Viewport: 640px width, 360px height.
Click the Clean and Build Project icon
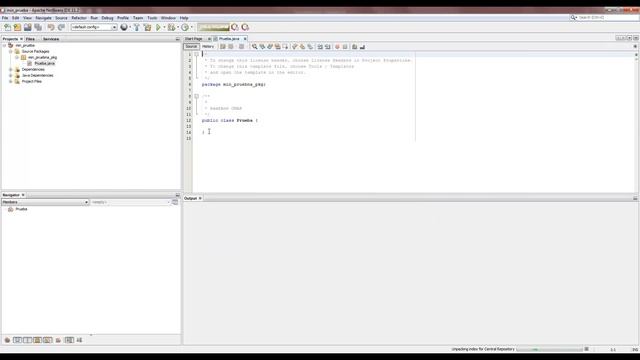(147, 27)
